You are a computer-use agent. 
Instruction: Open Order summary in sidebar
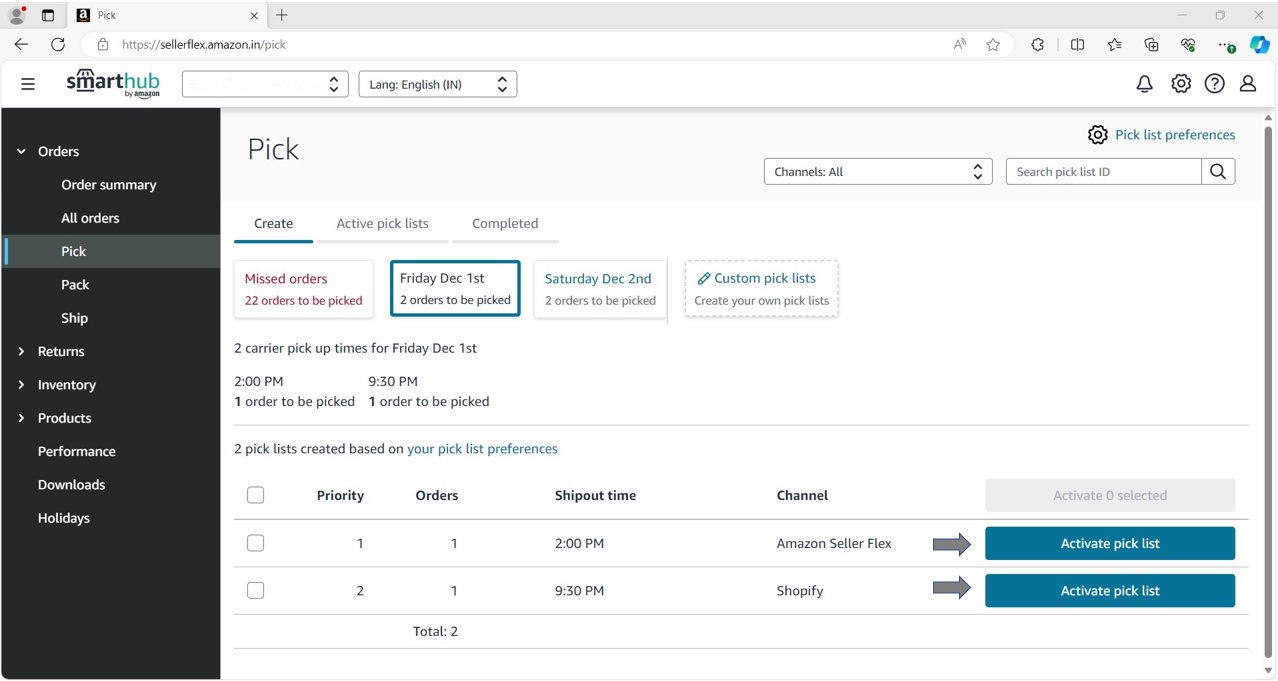coord(109,185)
